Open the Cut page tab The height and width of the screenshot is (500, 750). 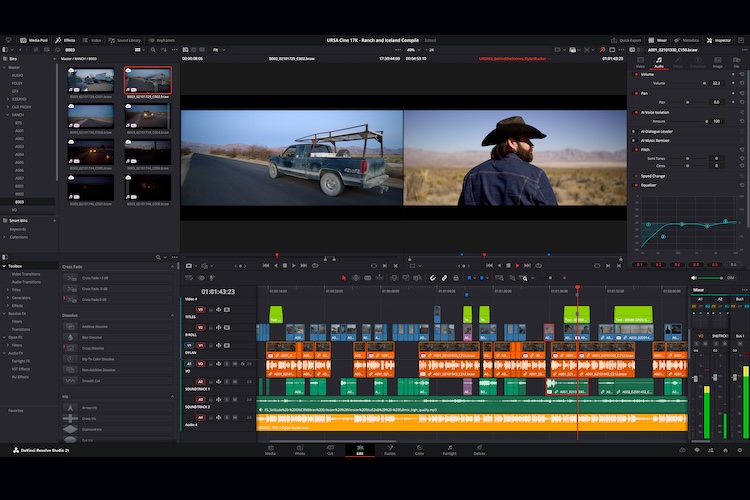point(330,450)
